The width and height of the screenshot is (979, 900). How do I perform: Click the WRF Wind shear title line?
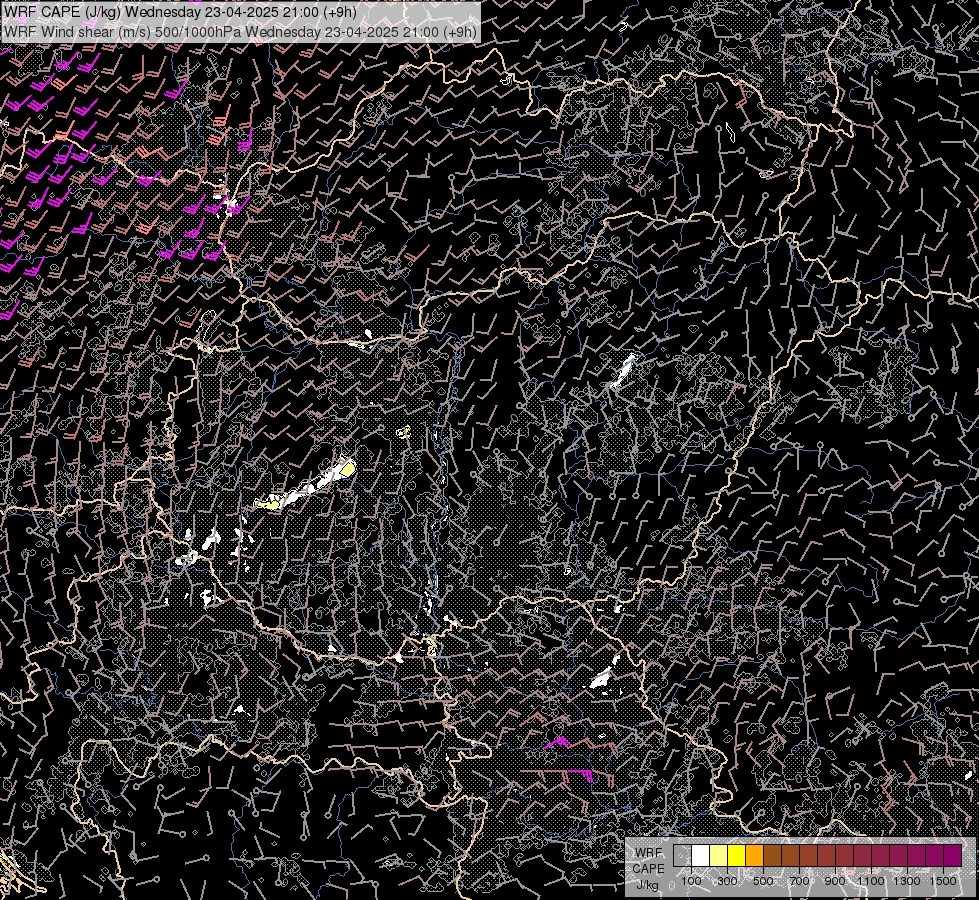click(240, 31)
